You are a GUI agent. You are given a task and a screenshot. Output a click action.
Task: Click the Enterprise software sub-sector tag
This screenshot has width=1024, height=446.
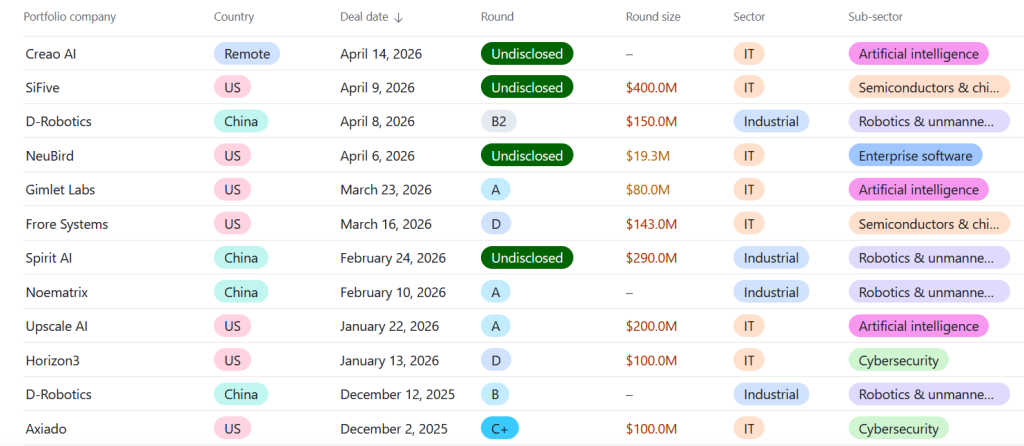914,156
